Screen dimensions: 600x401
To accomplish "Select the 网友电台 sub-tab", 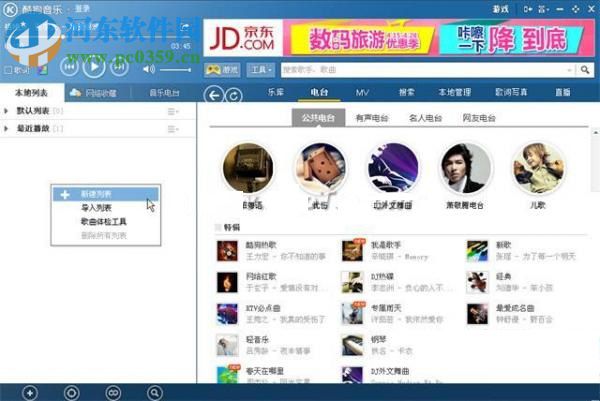I will tap(479, 118).
